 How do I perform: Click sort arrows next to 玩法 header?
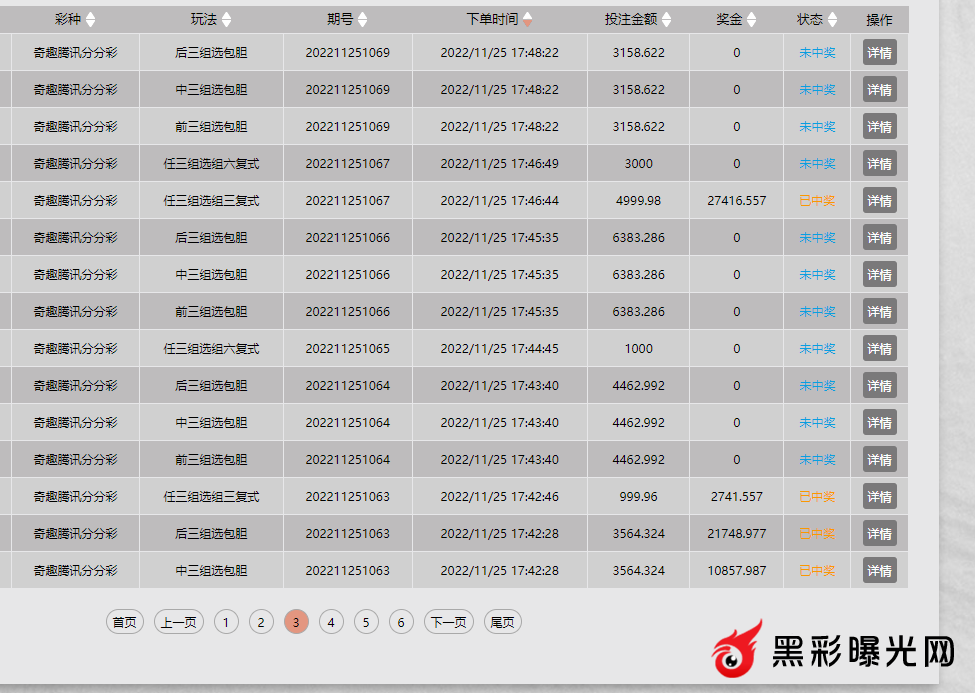click(x=226, y=19)
